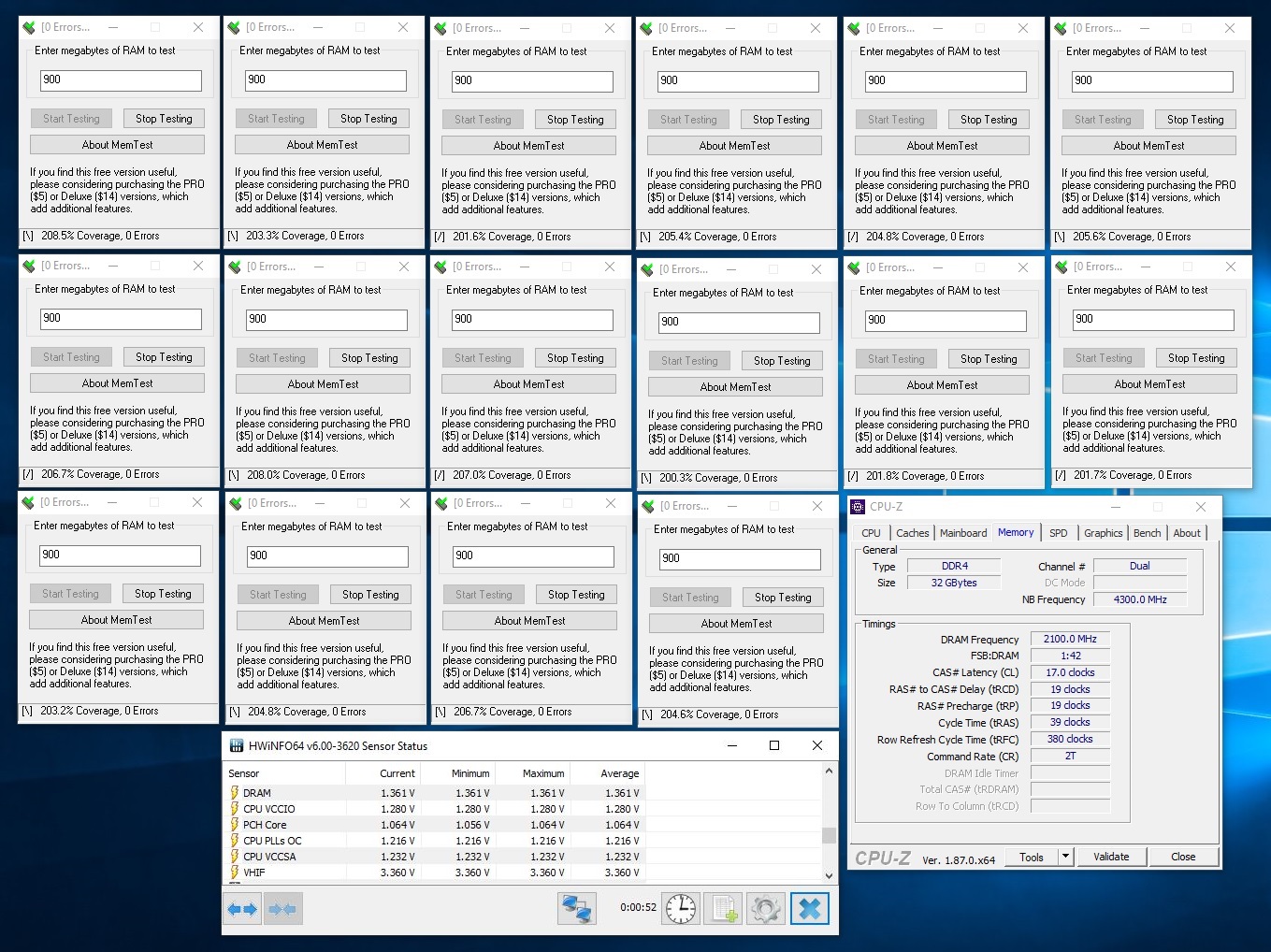Click the HWiNFO64 vertical scrollbar thumb
1271x952 pixels.
point(829,835)
